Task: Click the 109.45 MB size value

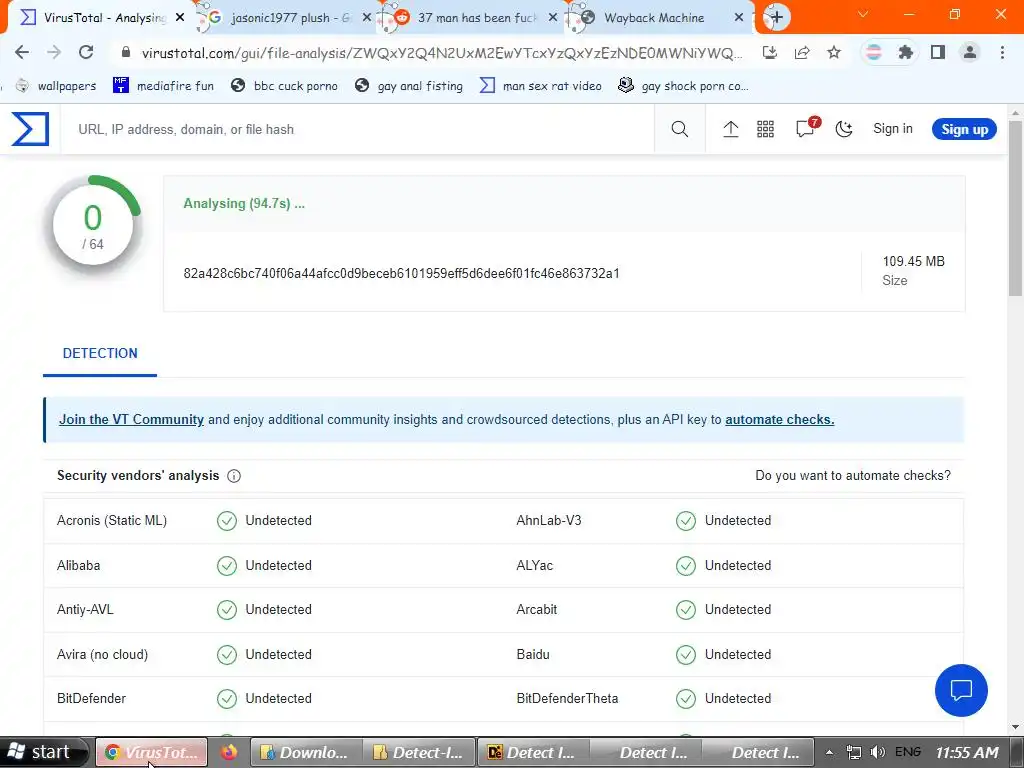Action: (x=914, y=261)
